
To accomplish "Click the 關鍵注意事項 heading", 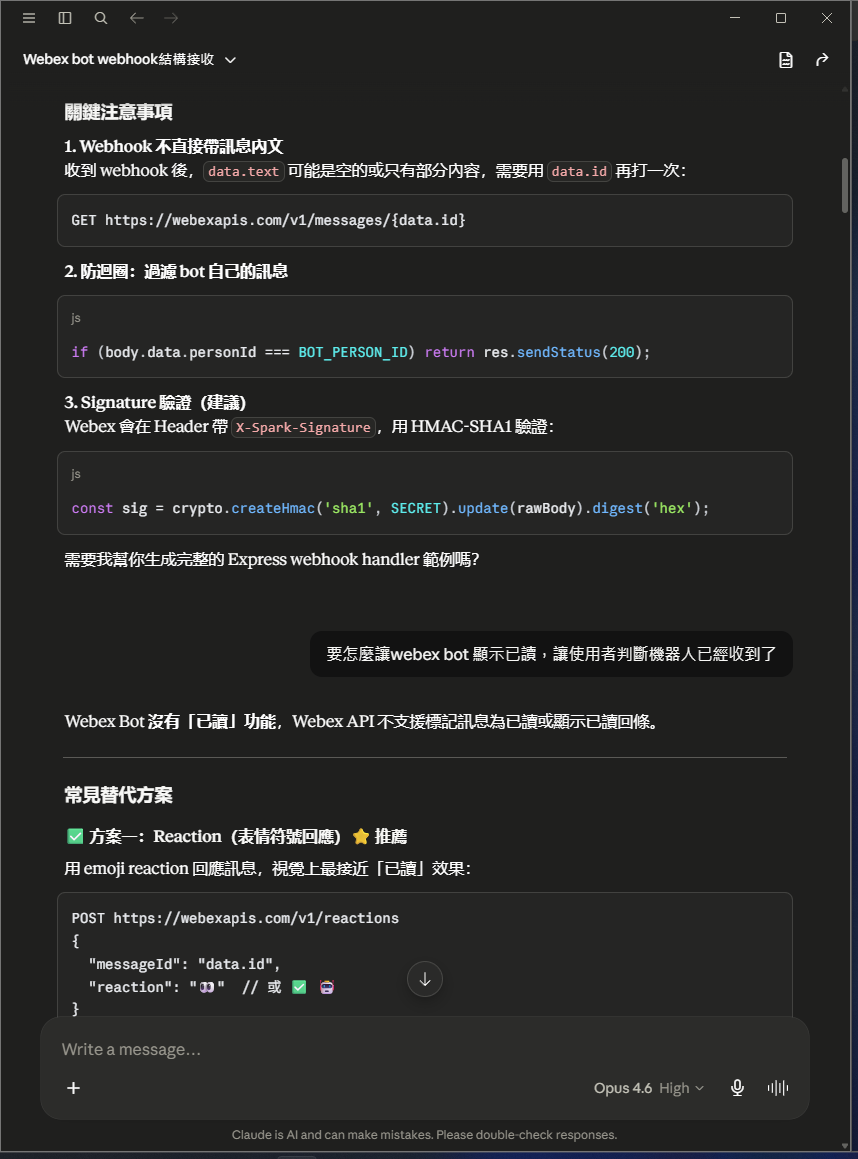I will pyautogui.click(x=118, y=112).
